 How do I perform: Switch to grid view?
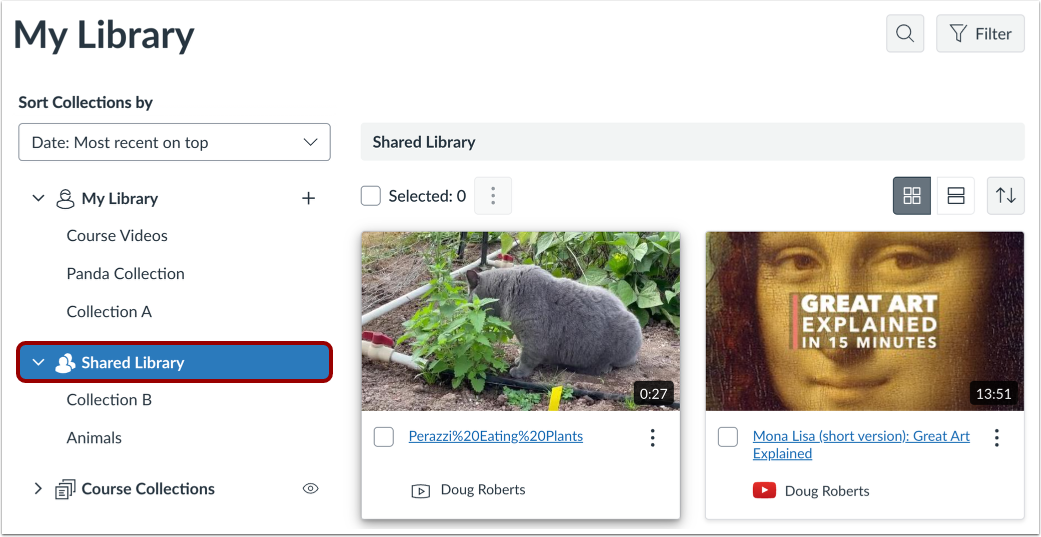pyautogui.click(x=912, y=196)
